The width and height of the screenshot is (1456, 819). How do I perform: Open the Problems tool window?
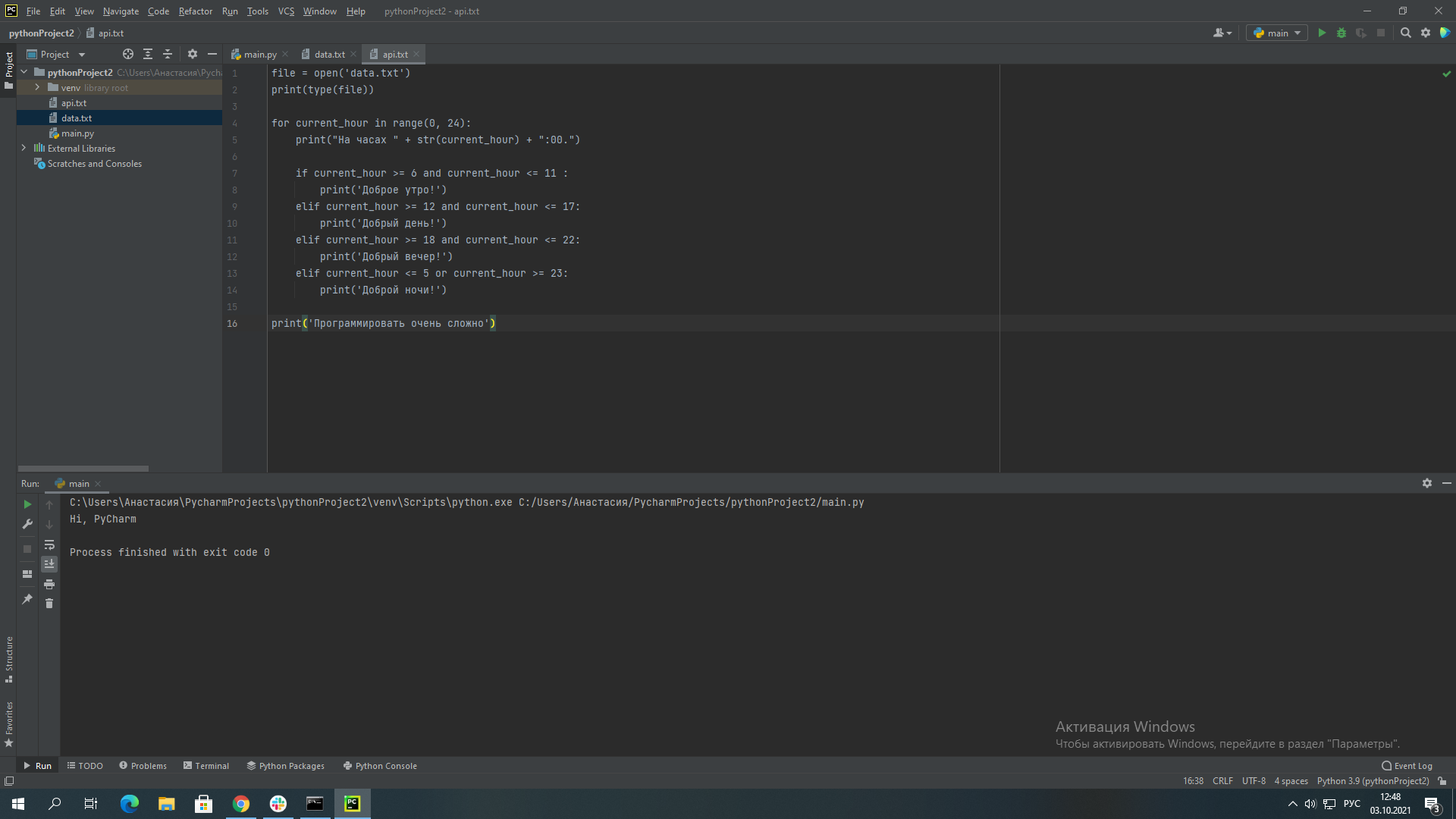[143, 766]
